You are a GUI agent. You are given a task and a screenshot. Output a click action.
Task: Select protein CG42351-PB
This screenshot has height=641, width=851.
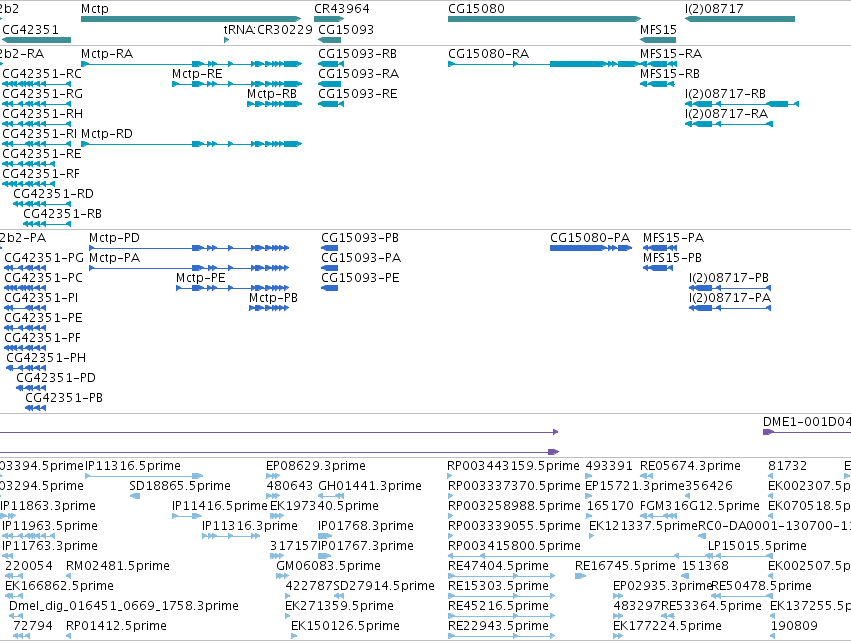click(64, 398)
